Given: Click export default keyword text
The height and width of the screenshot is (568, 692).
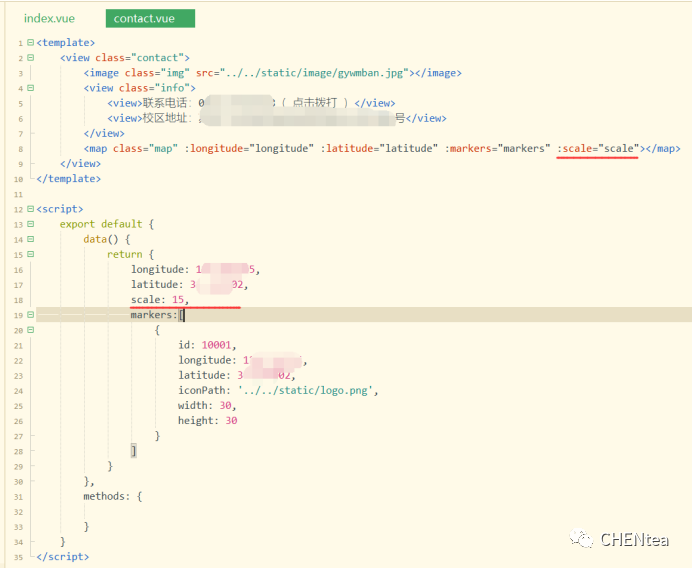Looking at the screenshot, I should click(101, 224).
